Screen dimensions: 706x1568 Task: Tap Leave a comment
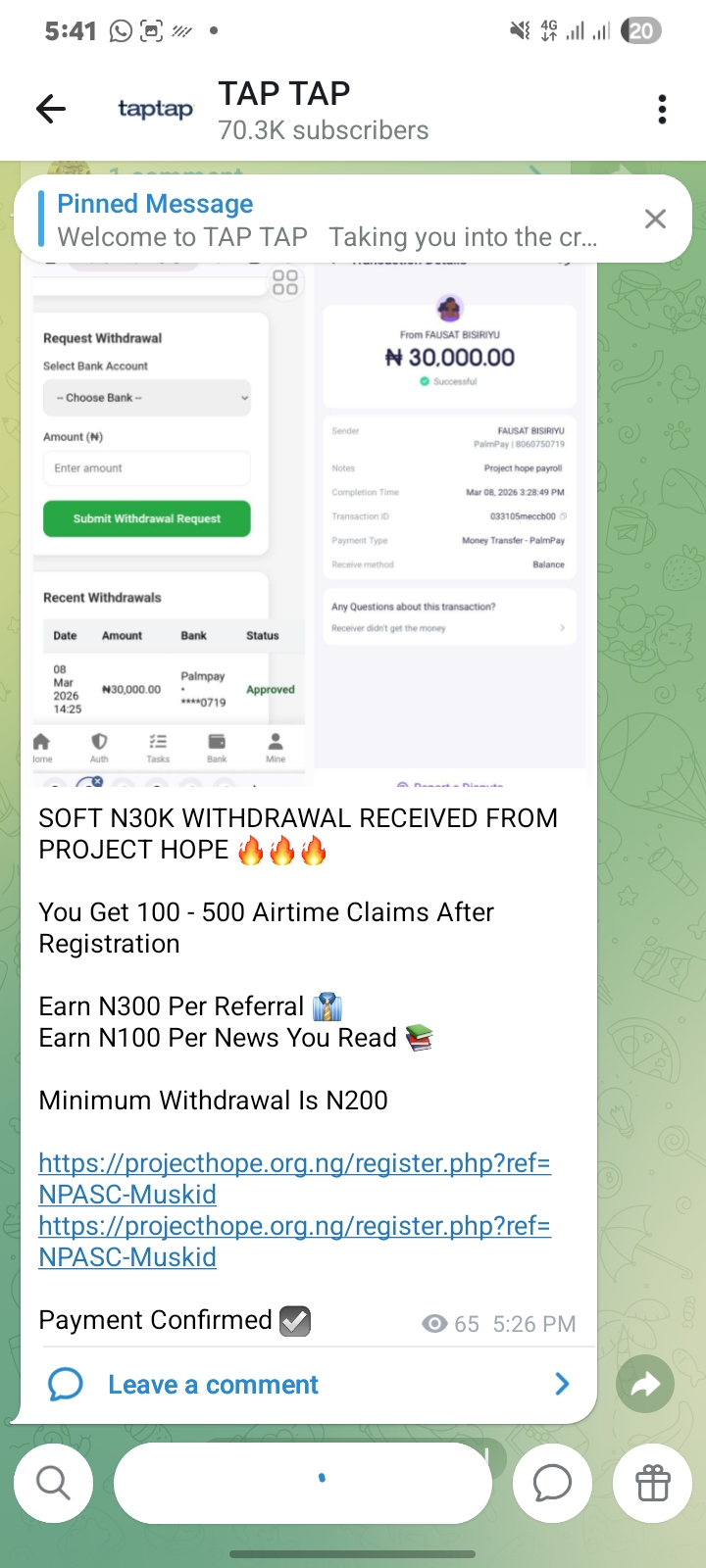[x=213, y=1384]
